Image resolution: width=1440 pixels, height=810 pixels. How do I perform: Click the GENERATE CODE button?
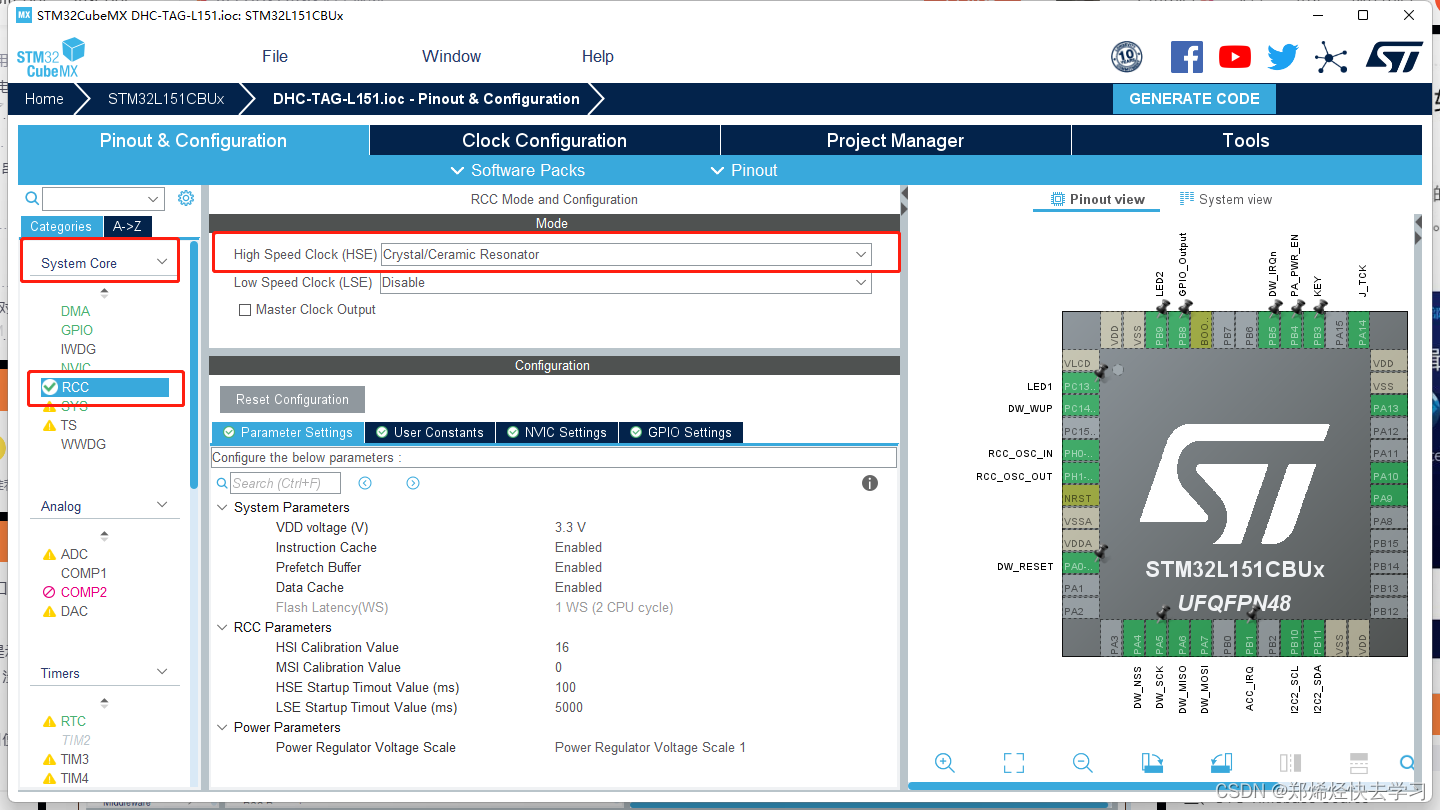[1194, 99]
